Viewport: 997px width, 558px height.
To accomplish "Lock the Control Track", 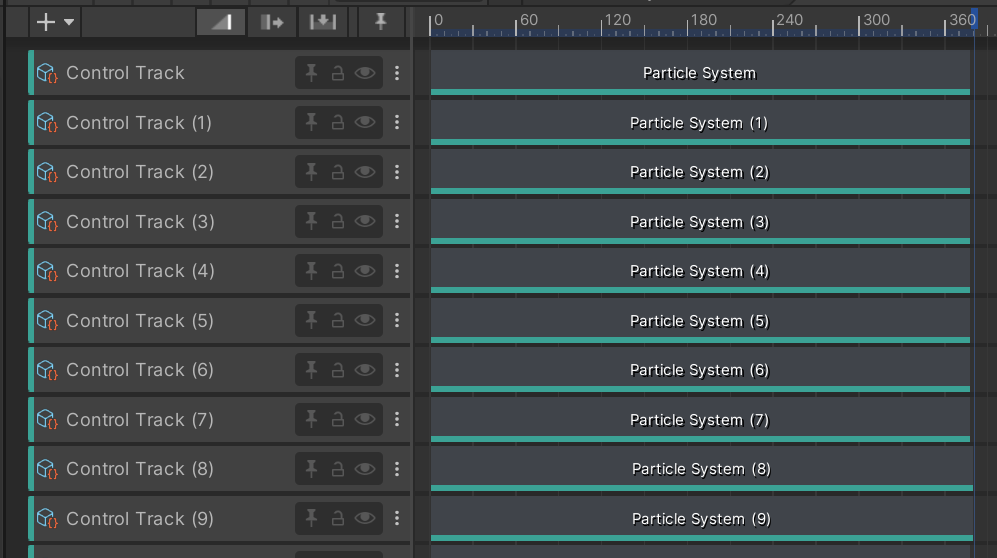I will click(338, 73).
